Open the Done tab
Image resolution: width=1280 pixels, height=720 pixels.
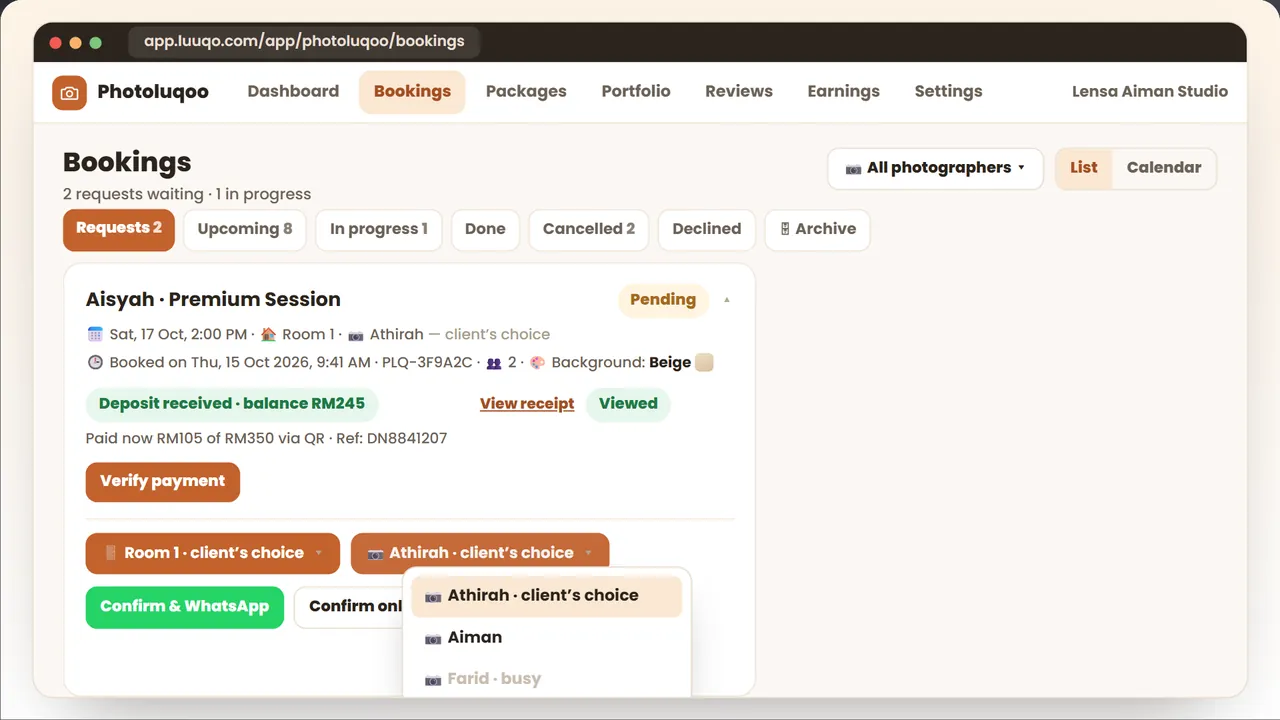coord(485,229)
